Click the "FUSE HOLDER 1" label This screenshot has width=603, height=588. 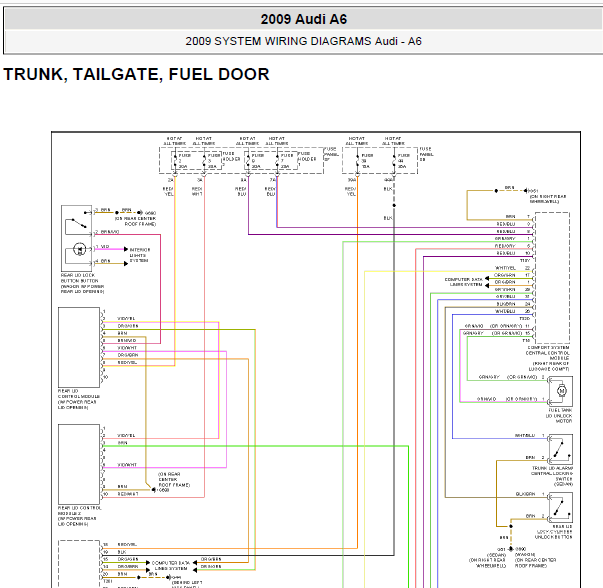(307, 159)
